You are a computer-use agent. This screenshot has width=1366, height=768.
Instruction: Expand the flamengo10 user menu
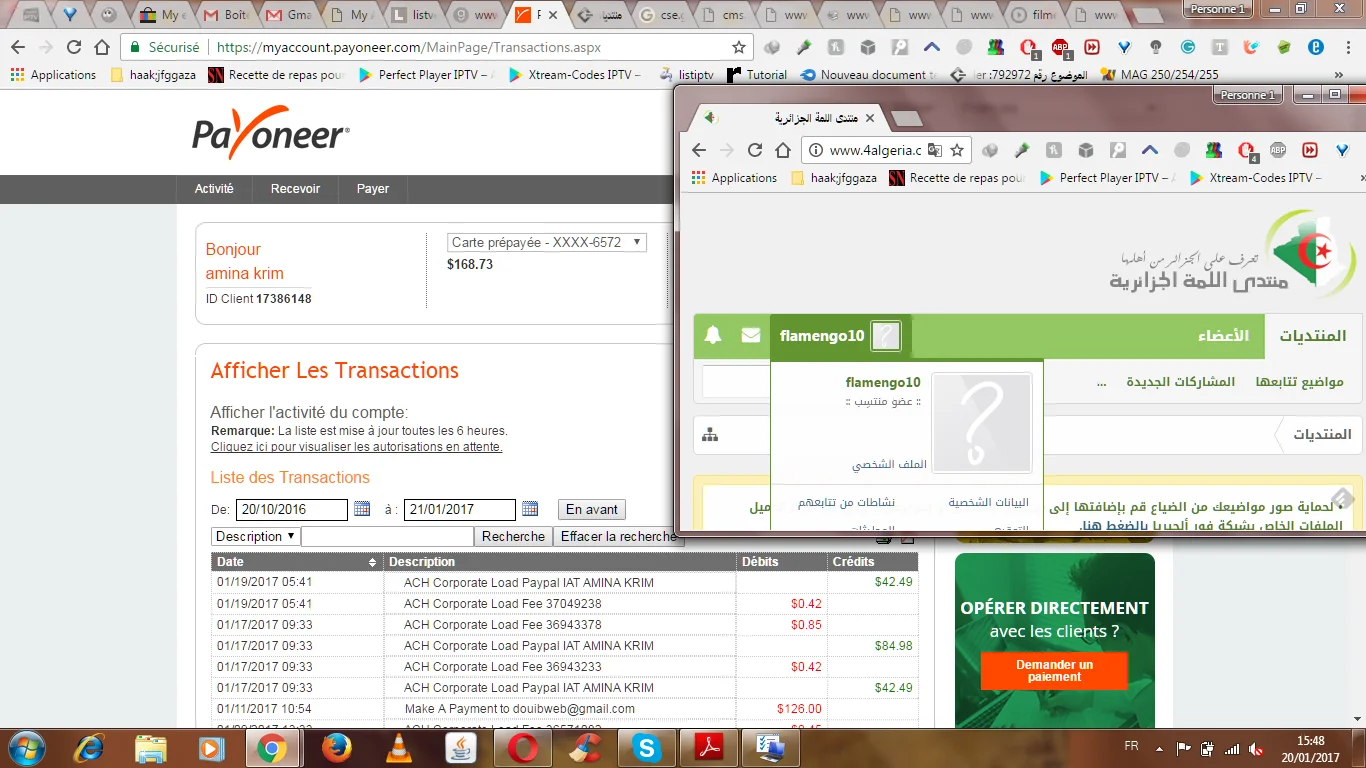click(x=840, y=336)
